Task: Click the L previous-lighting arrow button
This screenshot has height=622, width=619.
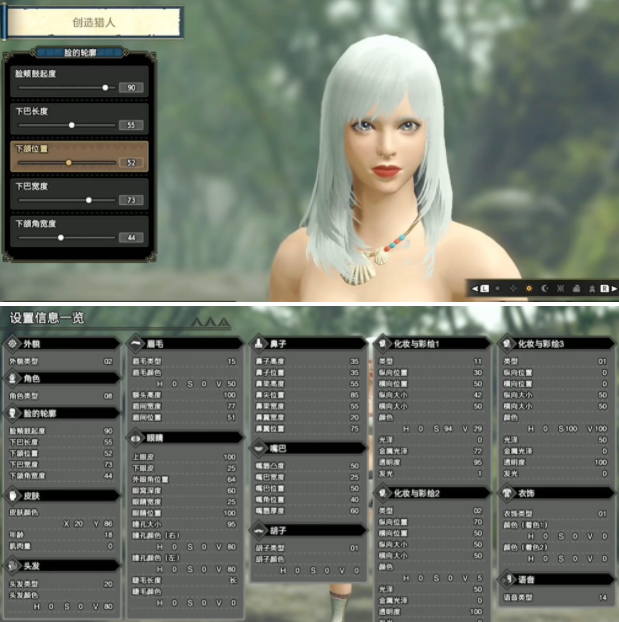Action: point(480,288)
